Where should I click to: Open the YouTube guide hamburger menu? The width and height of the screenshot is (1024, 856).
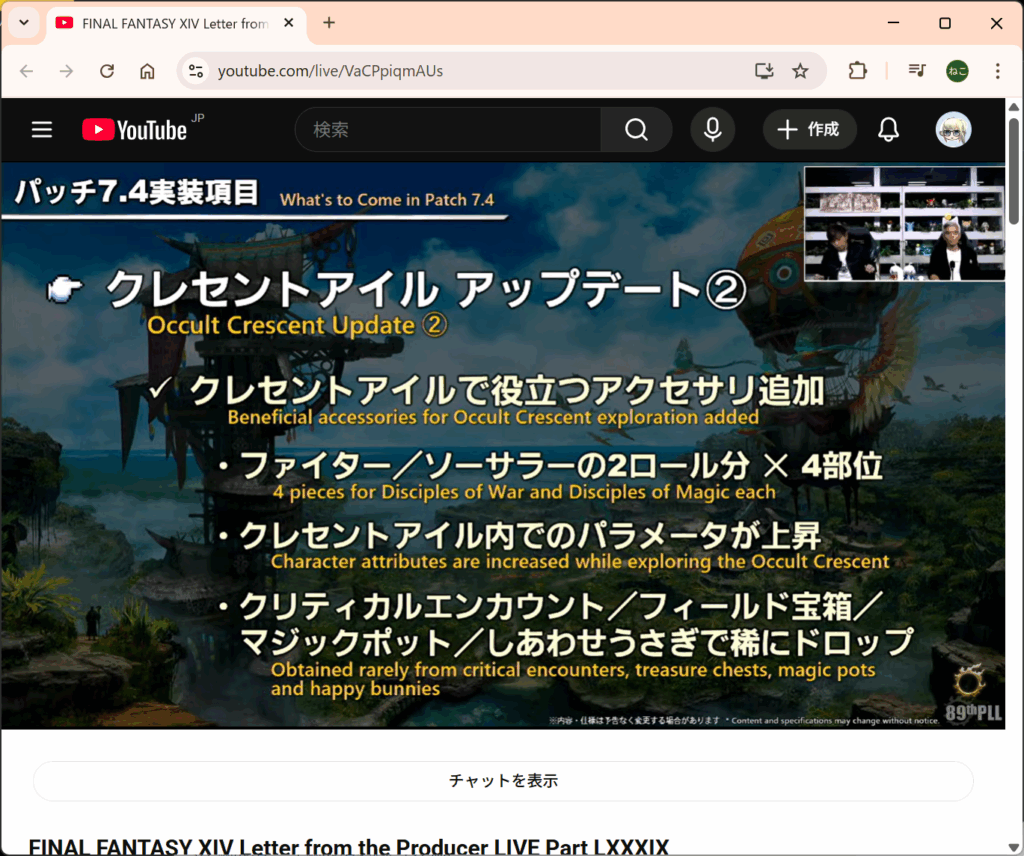pos(41,130)
